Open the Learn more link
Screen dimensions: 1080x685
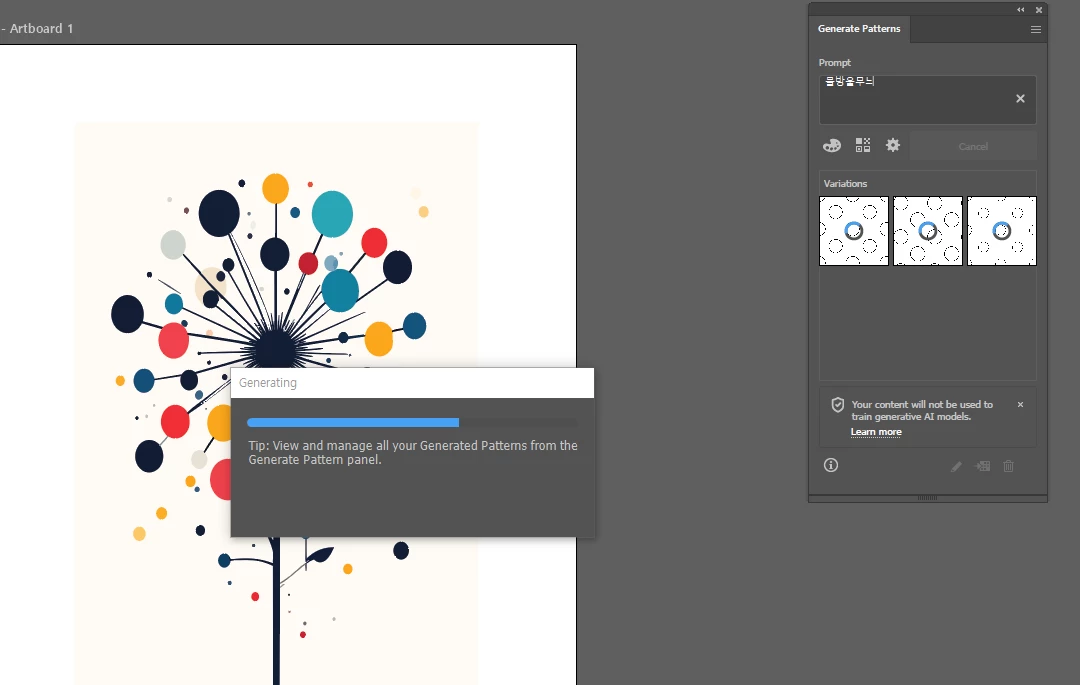(875, 432)
